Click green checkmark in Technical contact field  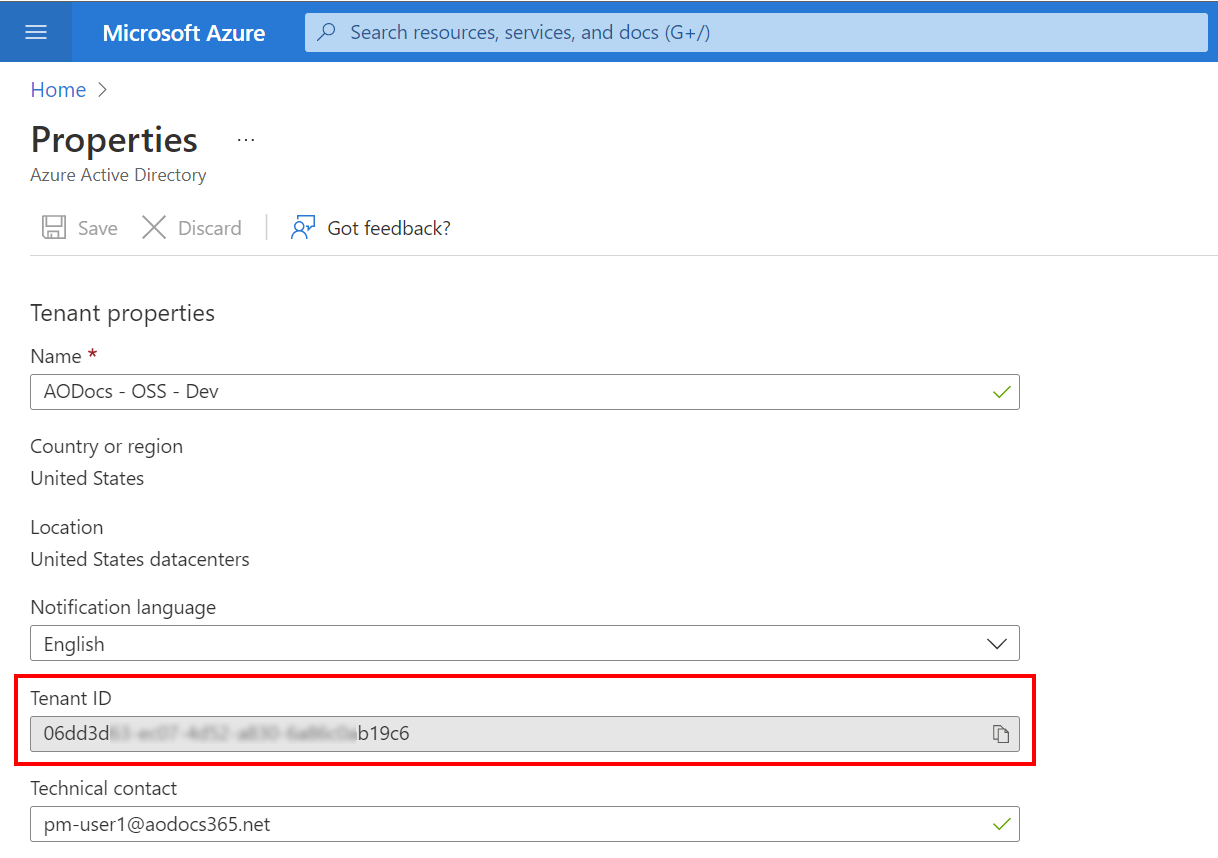1001,824
